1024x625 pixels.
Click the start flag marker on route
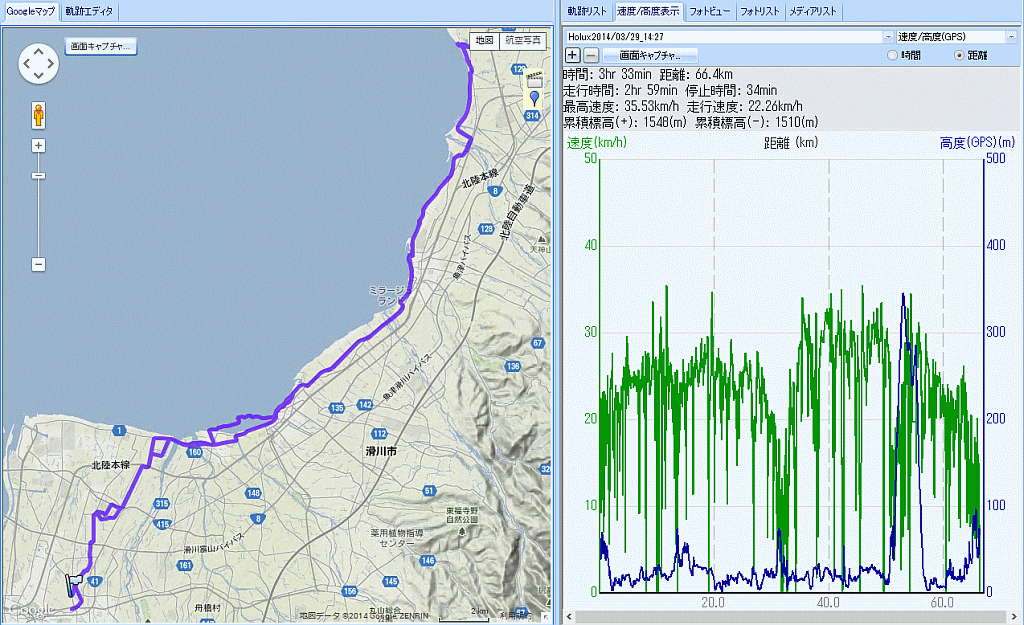click(x=74, y=584)
